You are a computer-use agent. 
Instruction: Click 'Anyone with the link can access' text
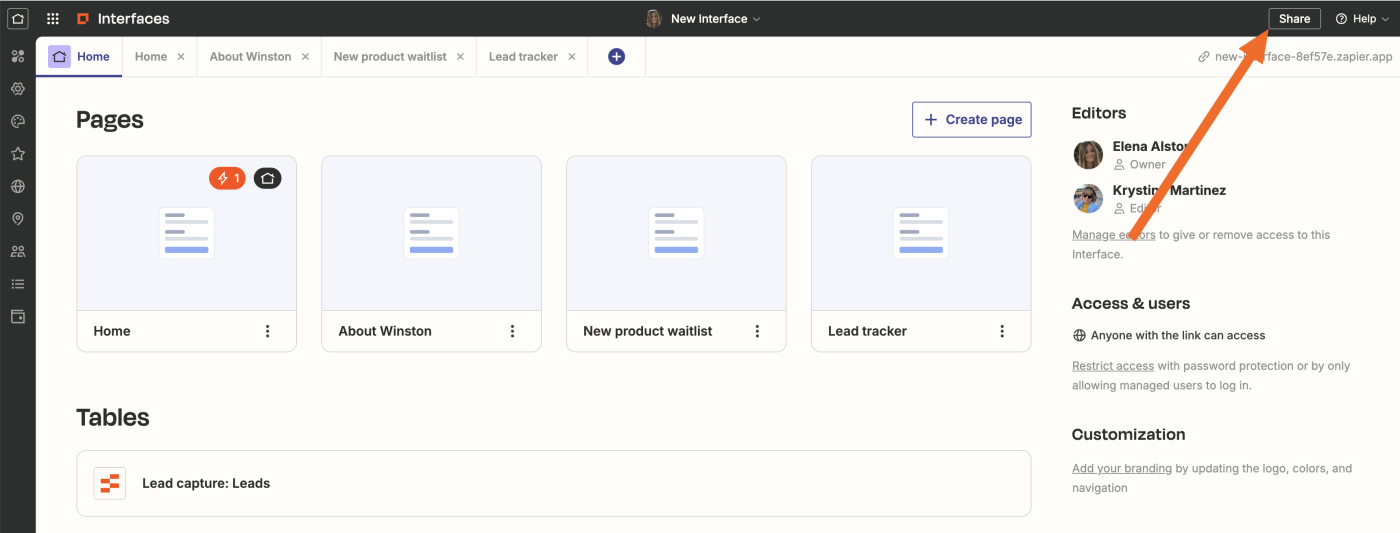(1178, 336)
